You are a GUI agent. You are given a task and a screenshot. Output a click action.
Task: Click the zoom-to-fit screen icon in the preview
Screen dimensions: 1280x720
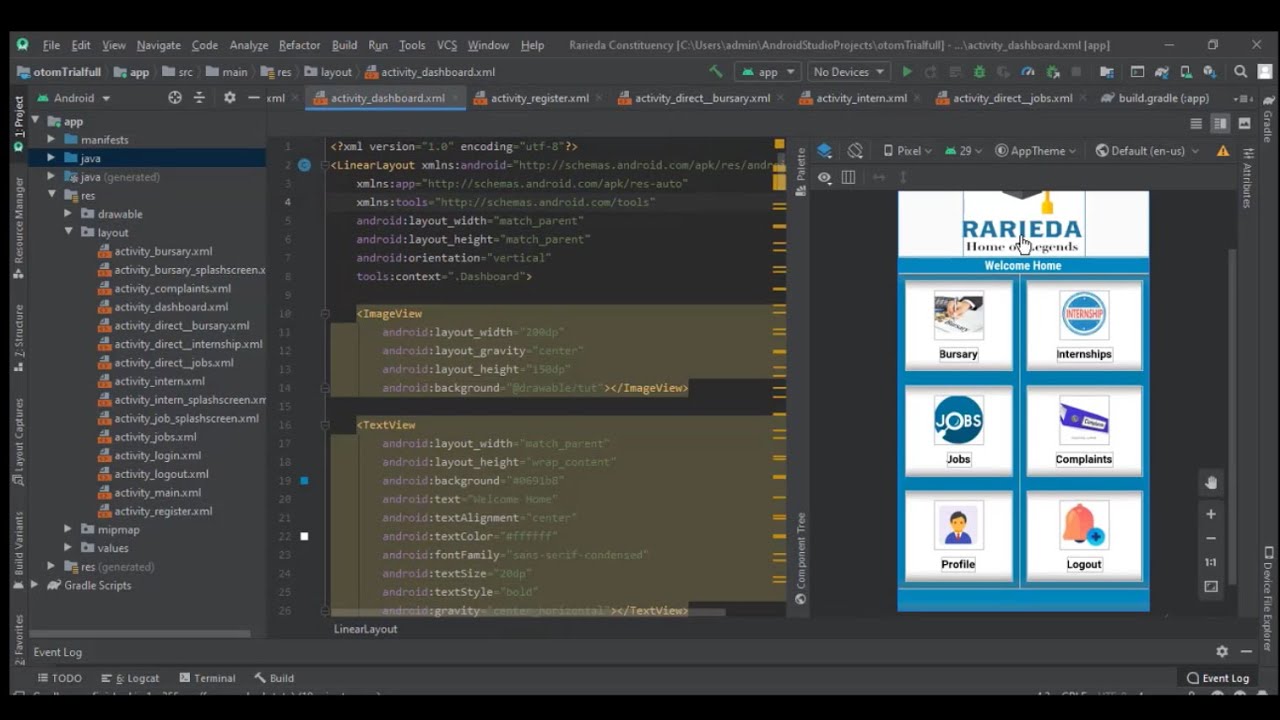[1211, 587]
